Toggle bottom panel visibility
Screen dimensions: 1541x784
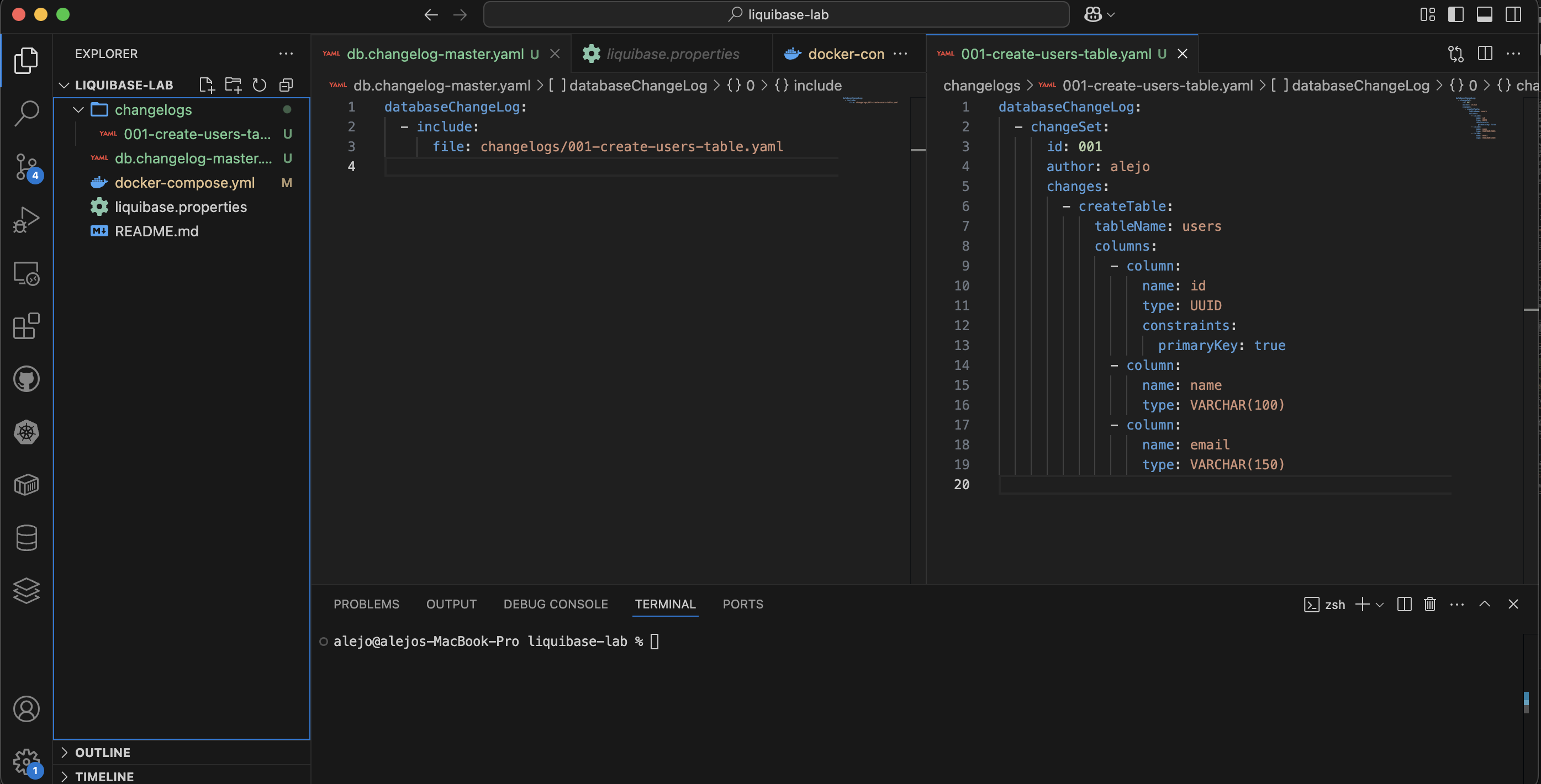click(1485, 14)
